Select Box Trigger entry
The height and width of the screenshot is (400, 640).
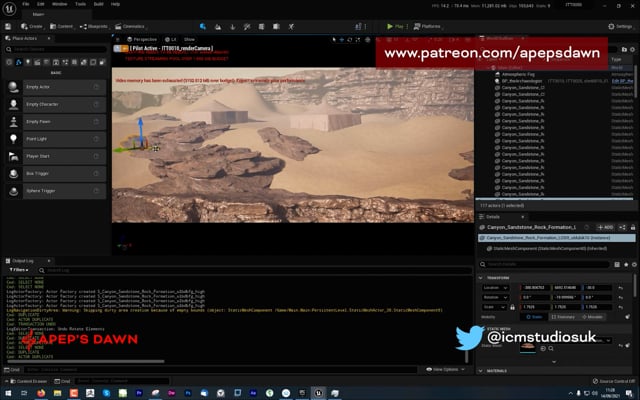56,173
